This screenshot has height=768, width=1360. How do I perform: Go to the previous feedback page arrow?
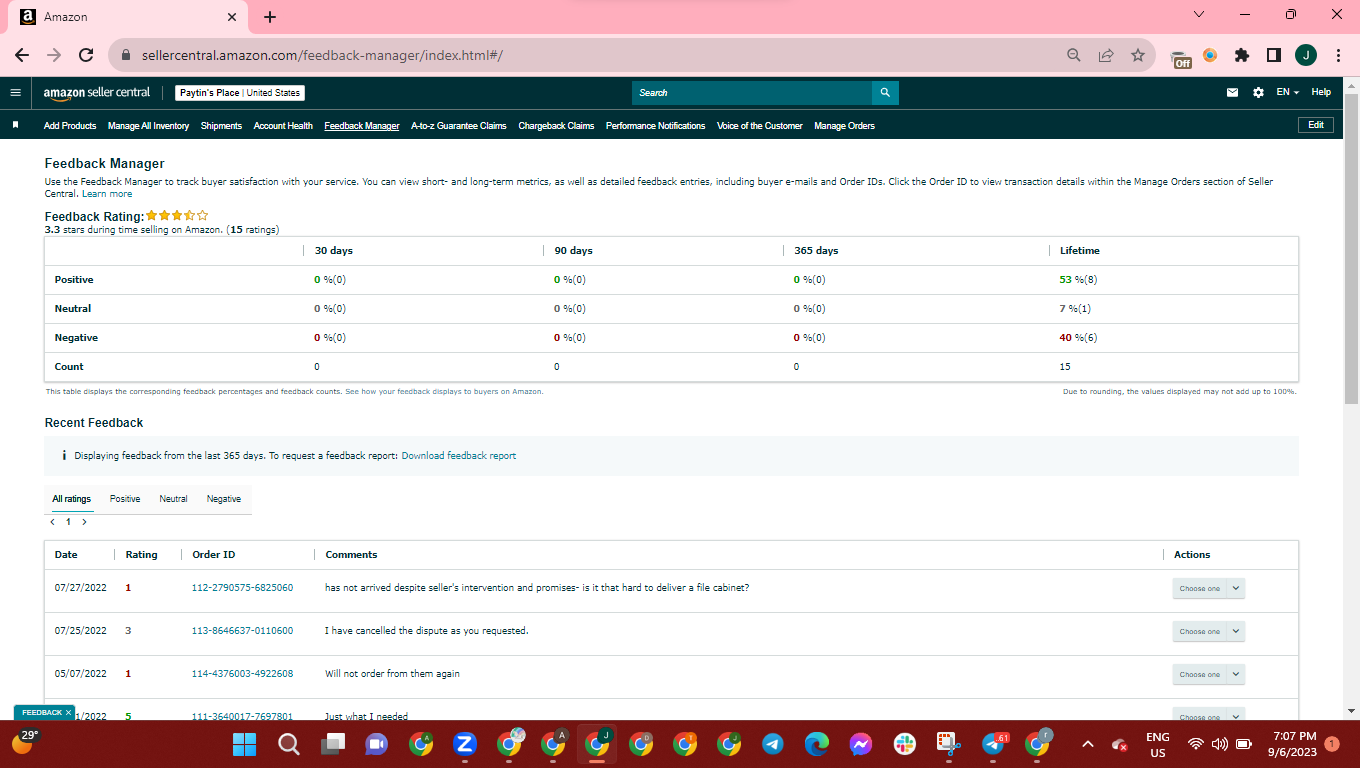[52, 522]
